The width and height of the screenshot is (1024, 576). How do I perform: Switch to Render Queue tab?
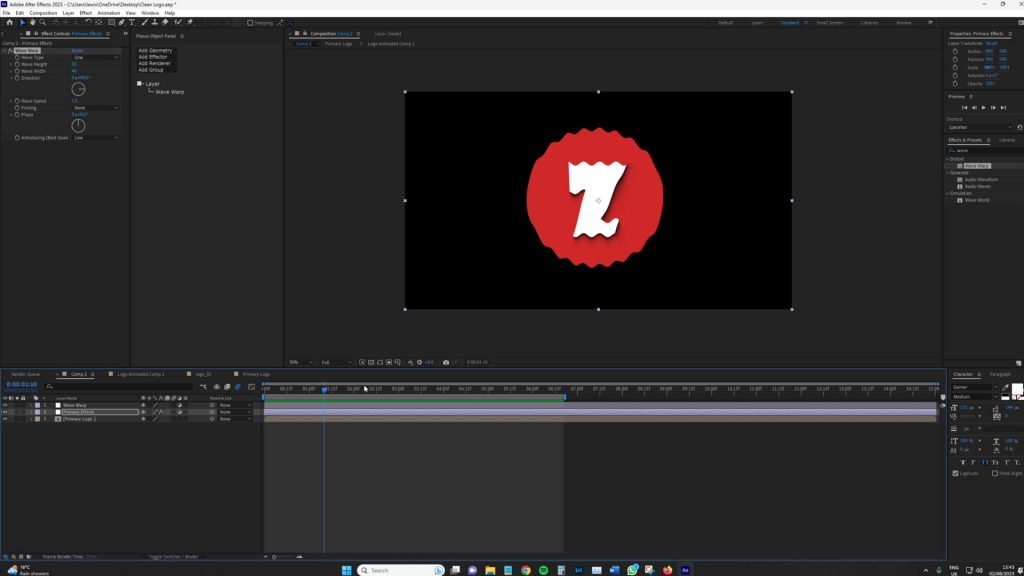tap(25, 374)
